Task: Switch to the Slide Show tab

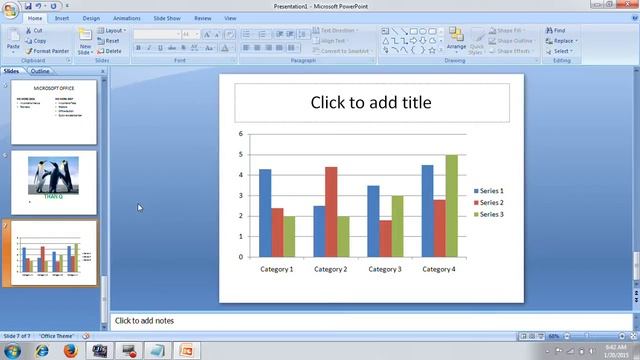Action: tap(167, 18)
